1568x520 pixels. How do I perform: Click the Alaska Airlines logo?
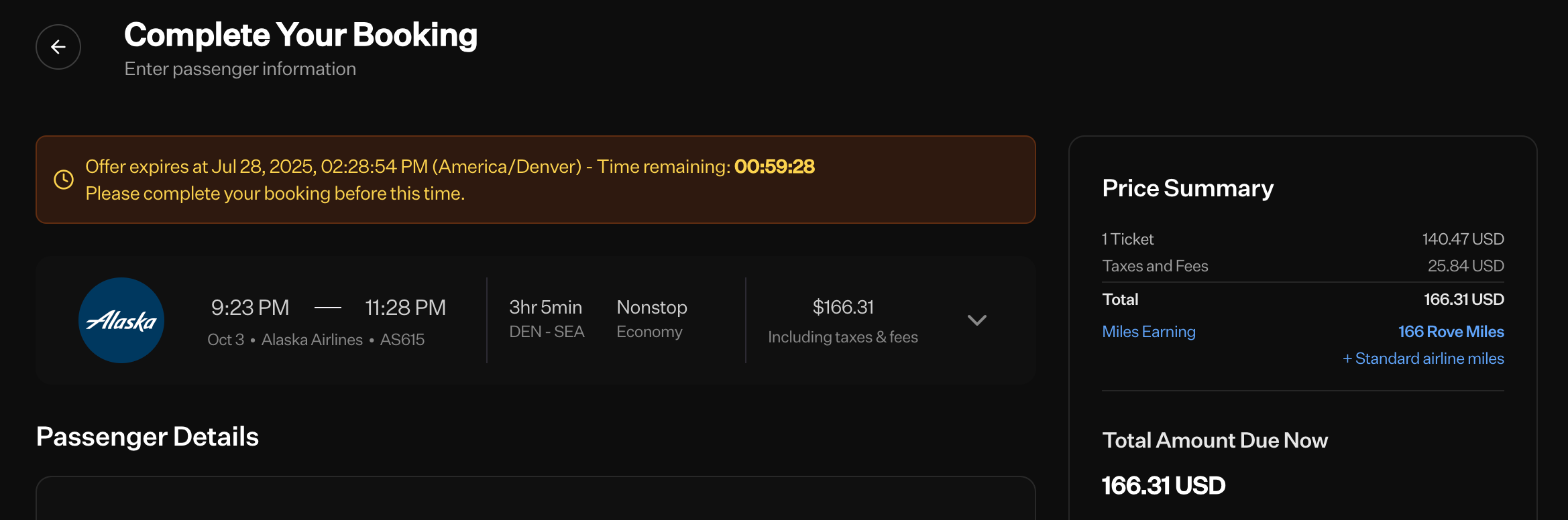(x=121, y=320)
